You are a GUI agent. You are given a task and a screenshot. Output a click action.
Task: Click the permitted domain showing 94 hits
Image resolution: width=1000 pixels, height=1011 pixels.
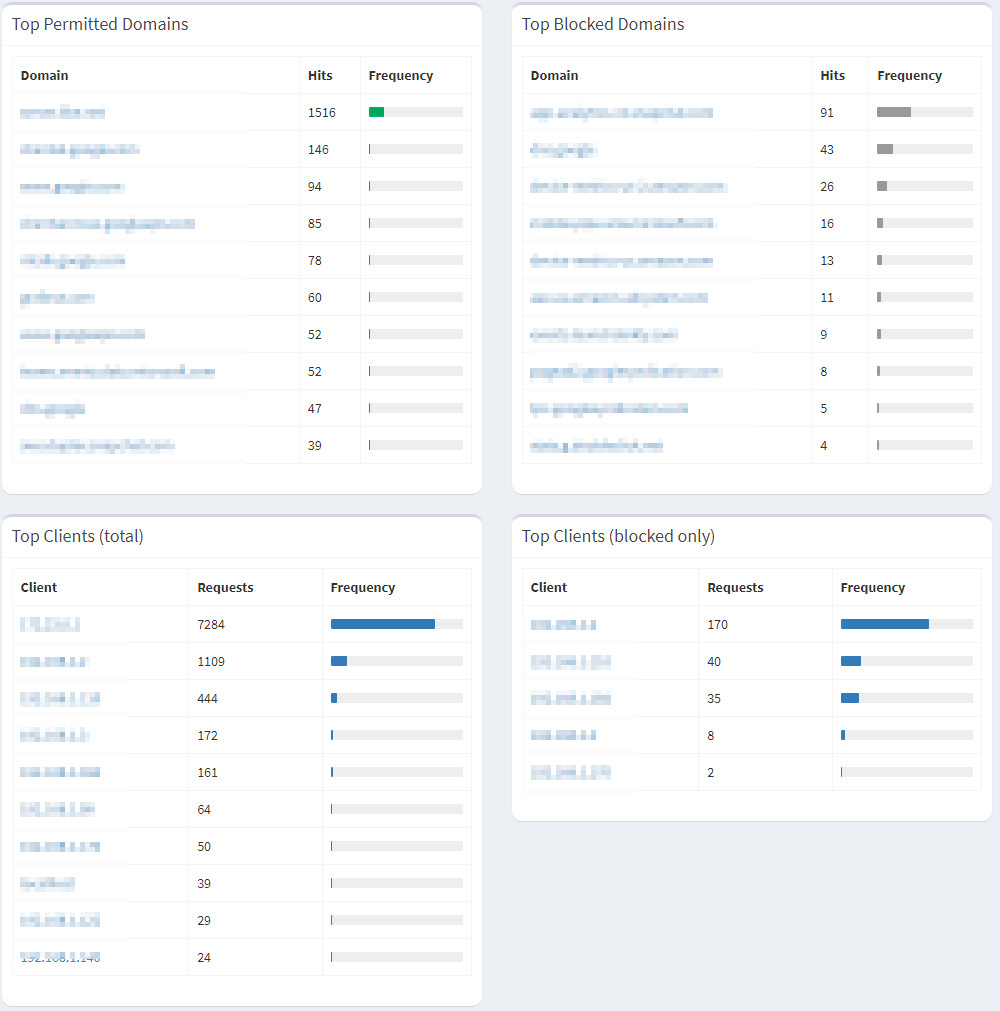pos(71,187)
